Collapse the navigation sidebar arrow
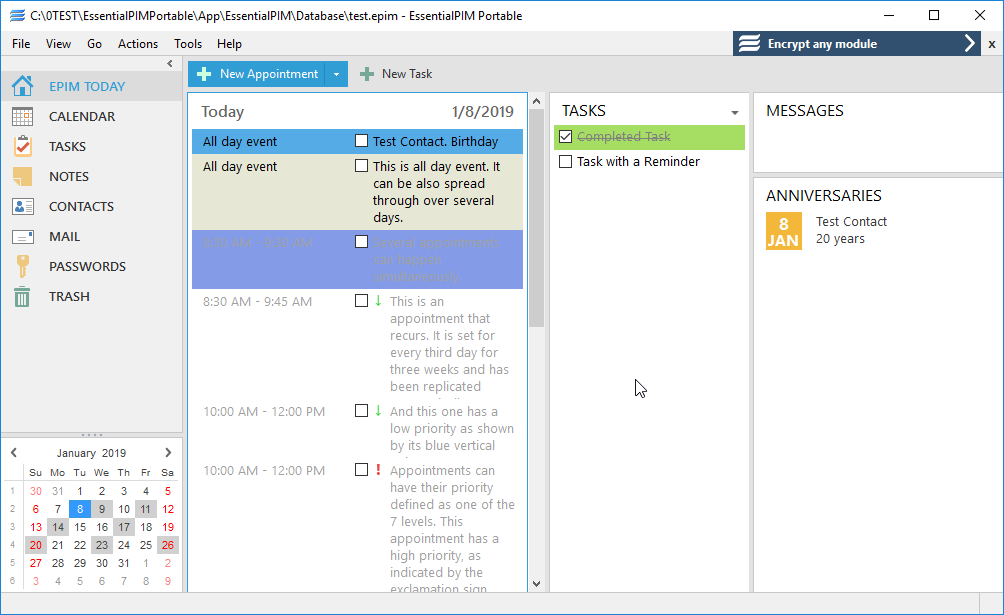 tap(170, 63)
